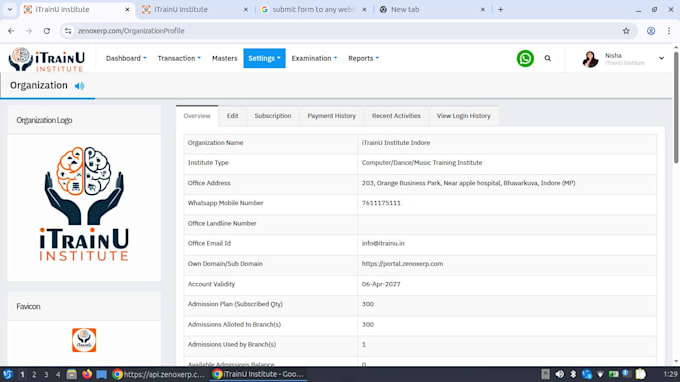This screenshot has width=680, height=382.
Task: Open the file manager icon in taskbar
Action: [x=72, y=374]
